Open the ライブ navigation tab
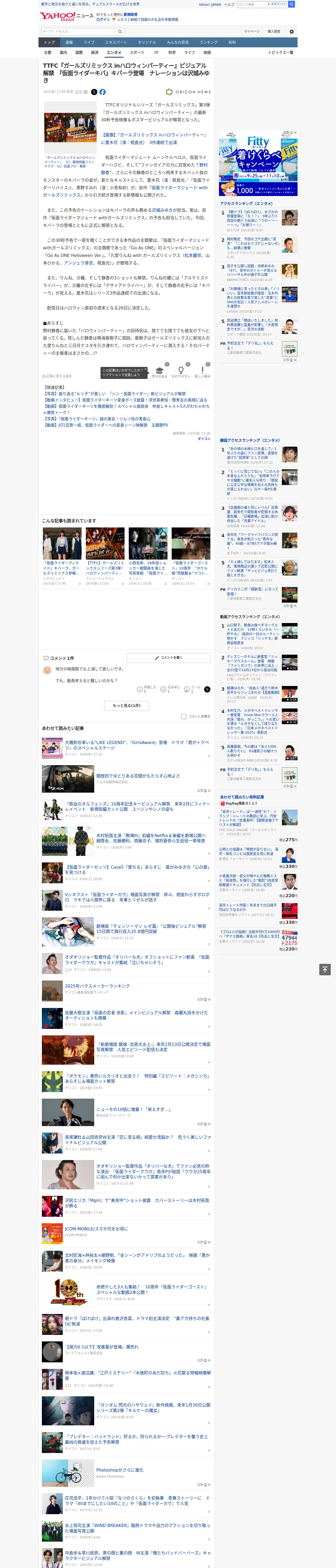The width and height of the screenshot is (336, 1568). point(89,43)
